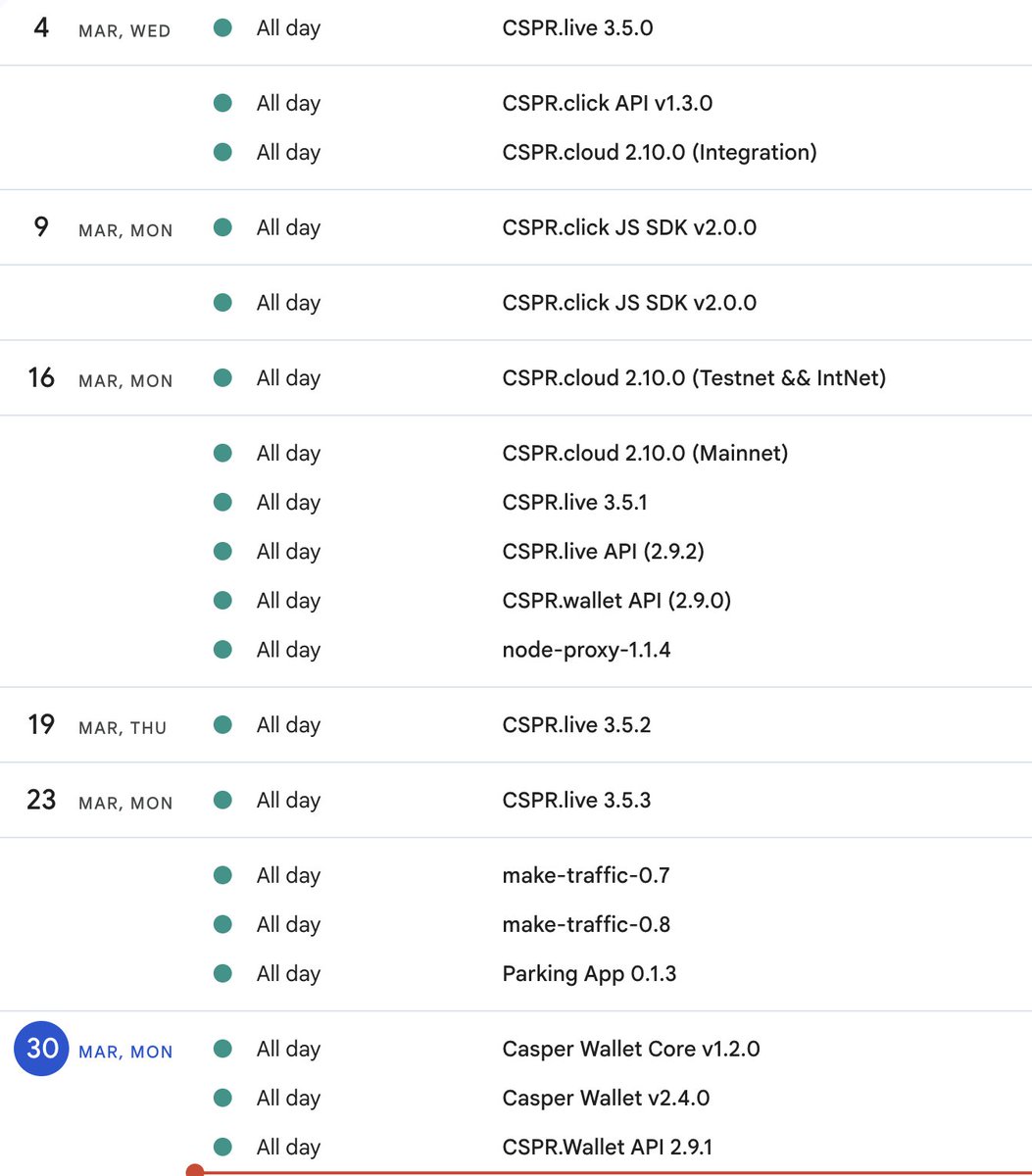The width and height of the screenshot is (1032, 1176).
Task: Open the make-traffic-0.7 event
Action: [x=586, y=875]
